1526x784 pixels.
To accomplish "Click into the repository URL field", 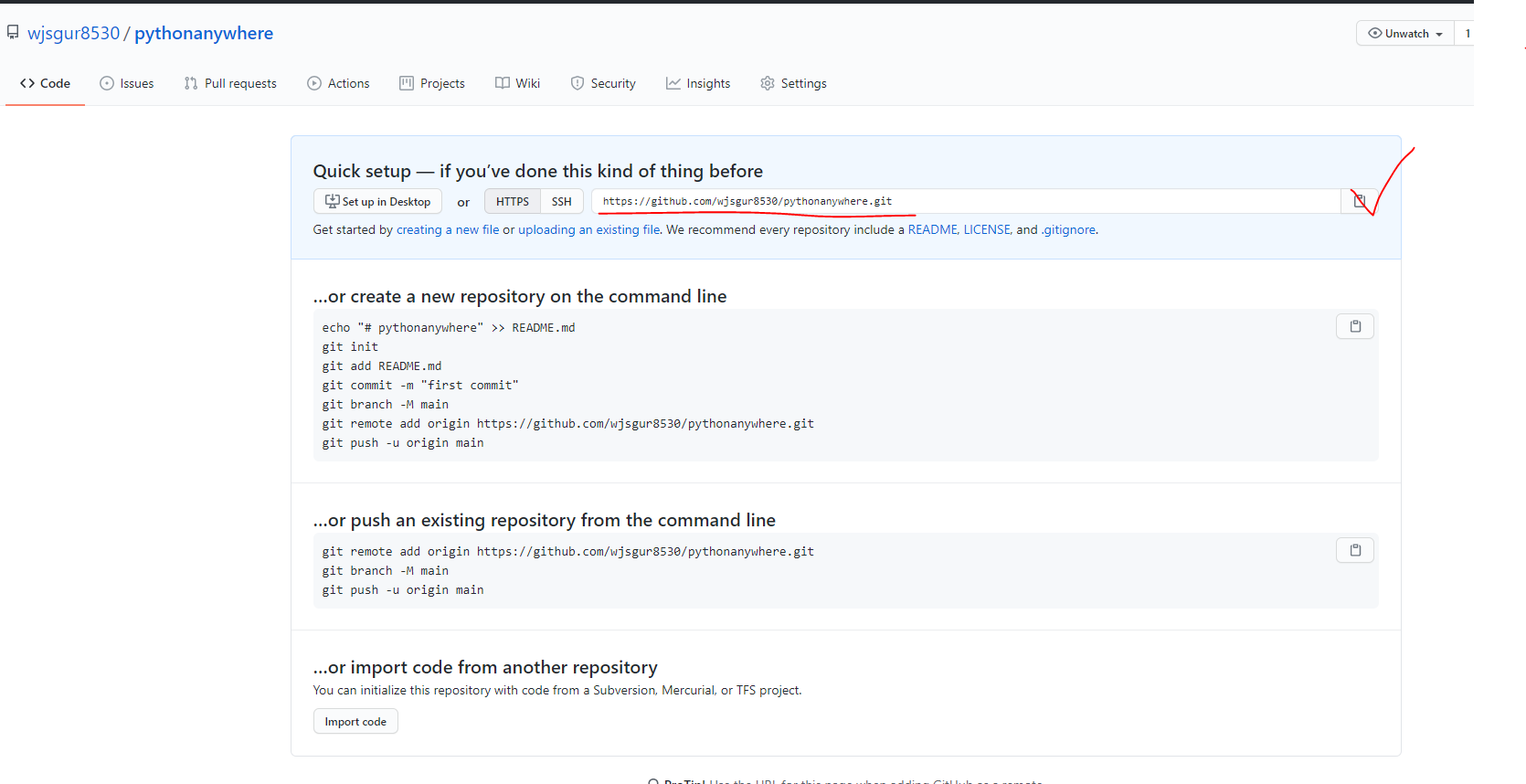I will (x=966, y=201).
